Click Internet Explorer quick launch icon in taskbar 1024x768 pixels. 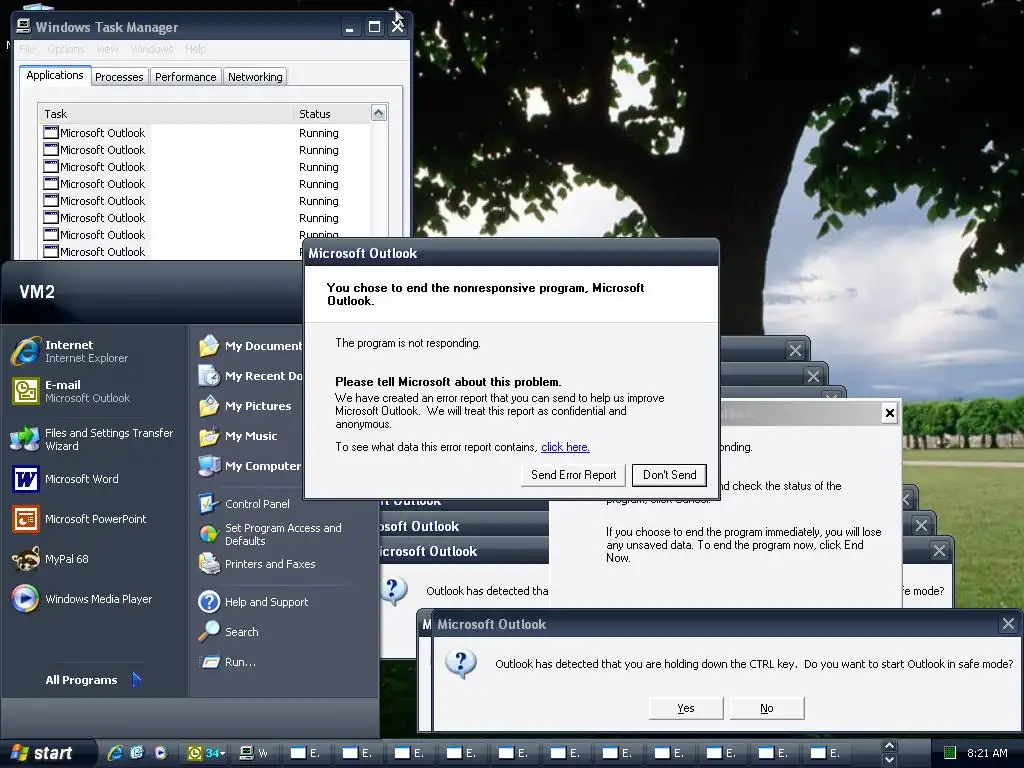tap(115, 753)
